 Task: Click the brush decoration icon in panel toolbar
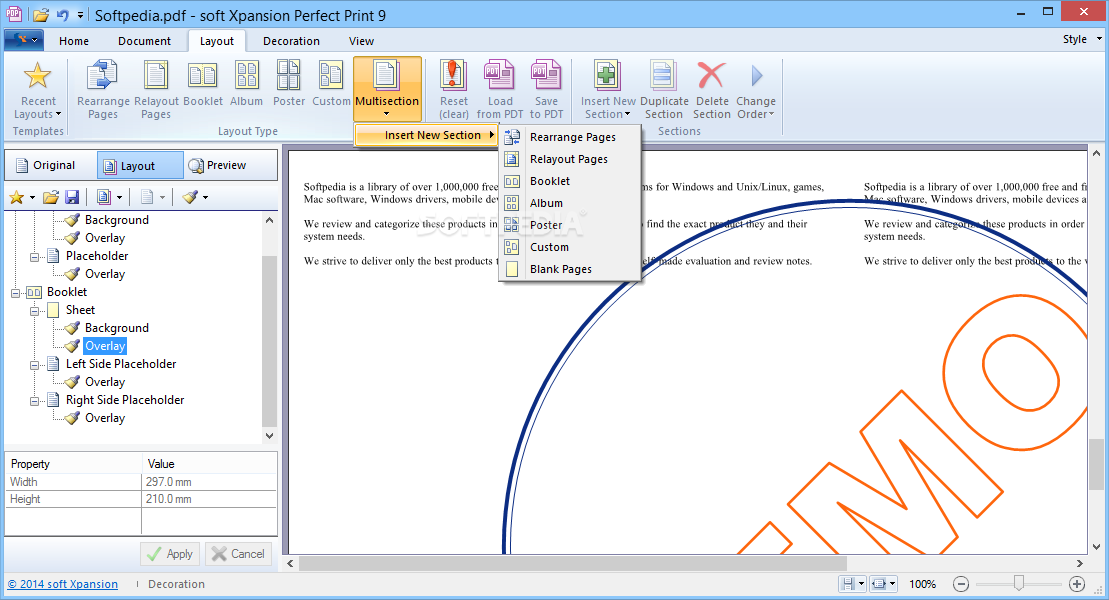tap(190, 197)
